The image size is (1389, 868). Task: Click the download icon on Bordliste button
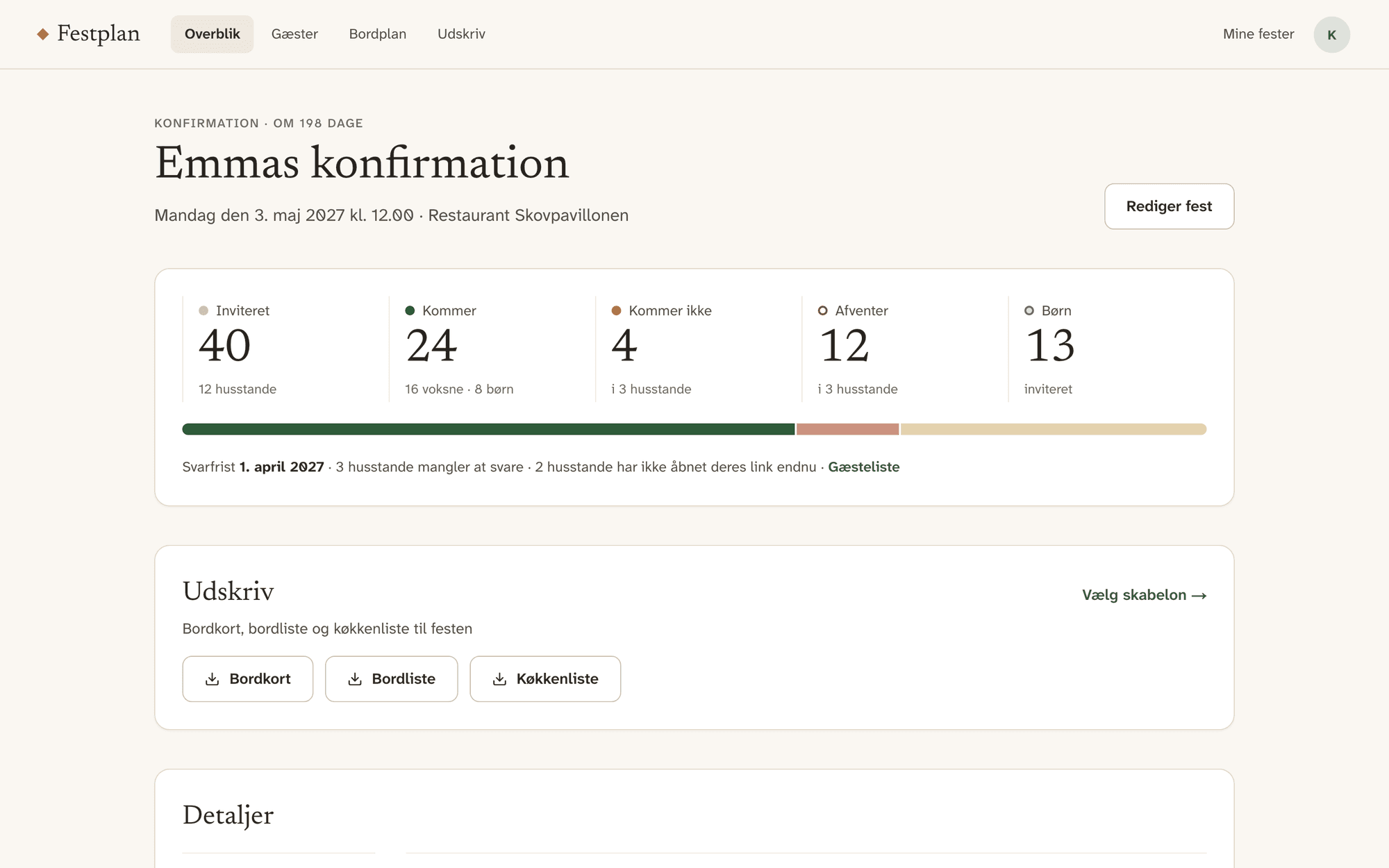point(355,679)
